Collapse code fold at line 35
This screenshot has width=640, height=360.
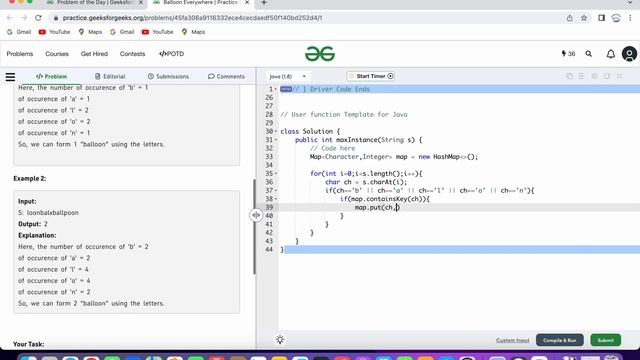coord(276,174)
